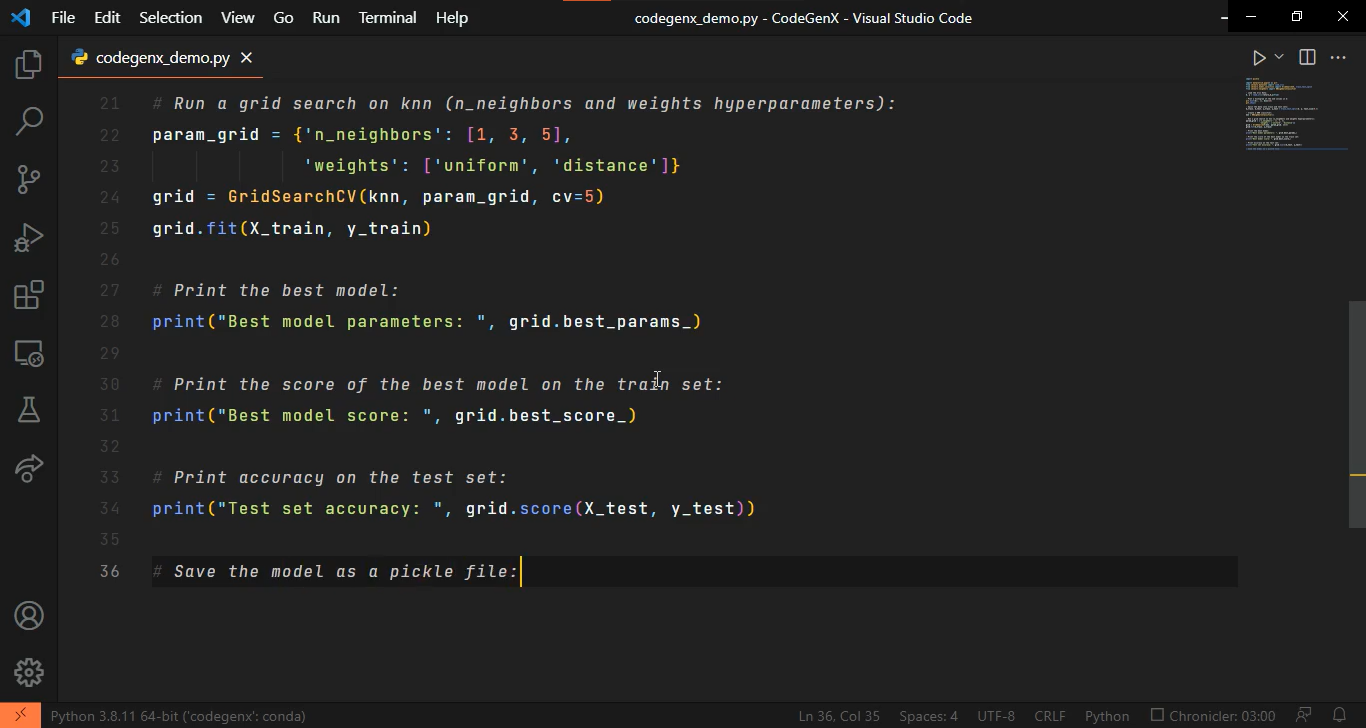Open the Run menu
The width and height of the screenshot is (1366, 728).
325,18
